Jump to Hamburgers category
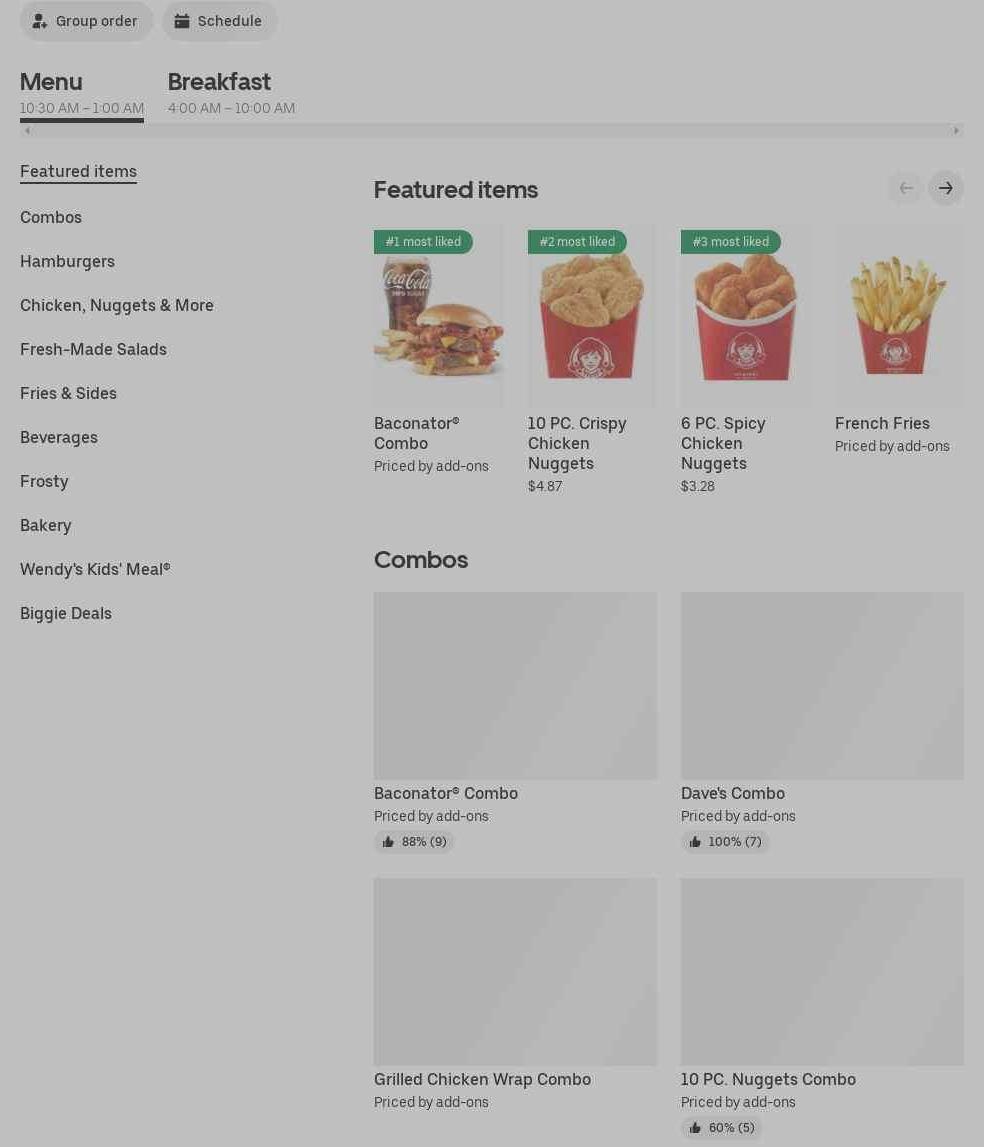Screen dimensions: 984x1147 67,261
